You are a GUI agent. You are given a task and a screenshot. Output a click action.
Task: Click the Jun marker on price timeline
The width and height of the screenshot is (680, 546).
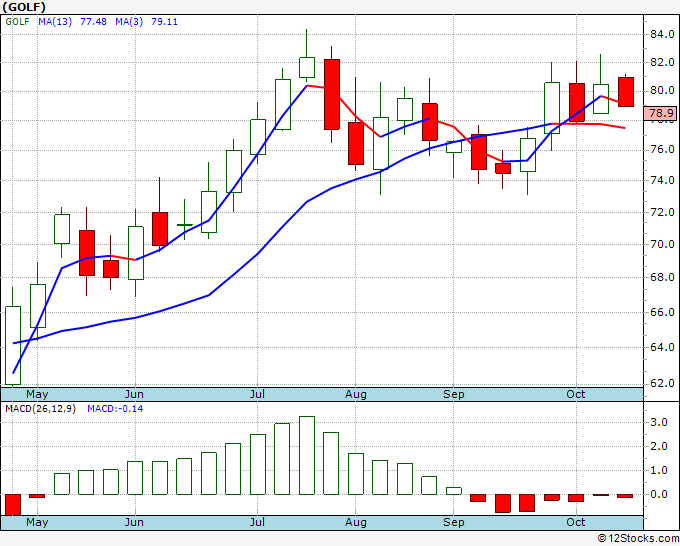pos(134,394)
